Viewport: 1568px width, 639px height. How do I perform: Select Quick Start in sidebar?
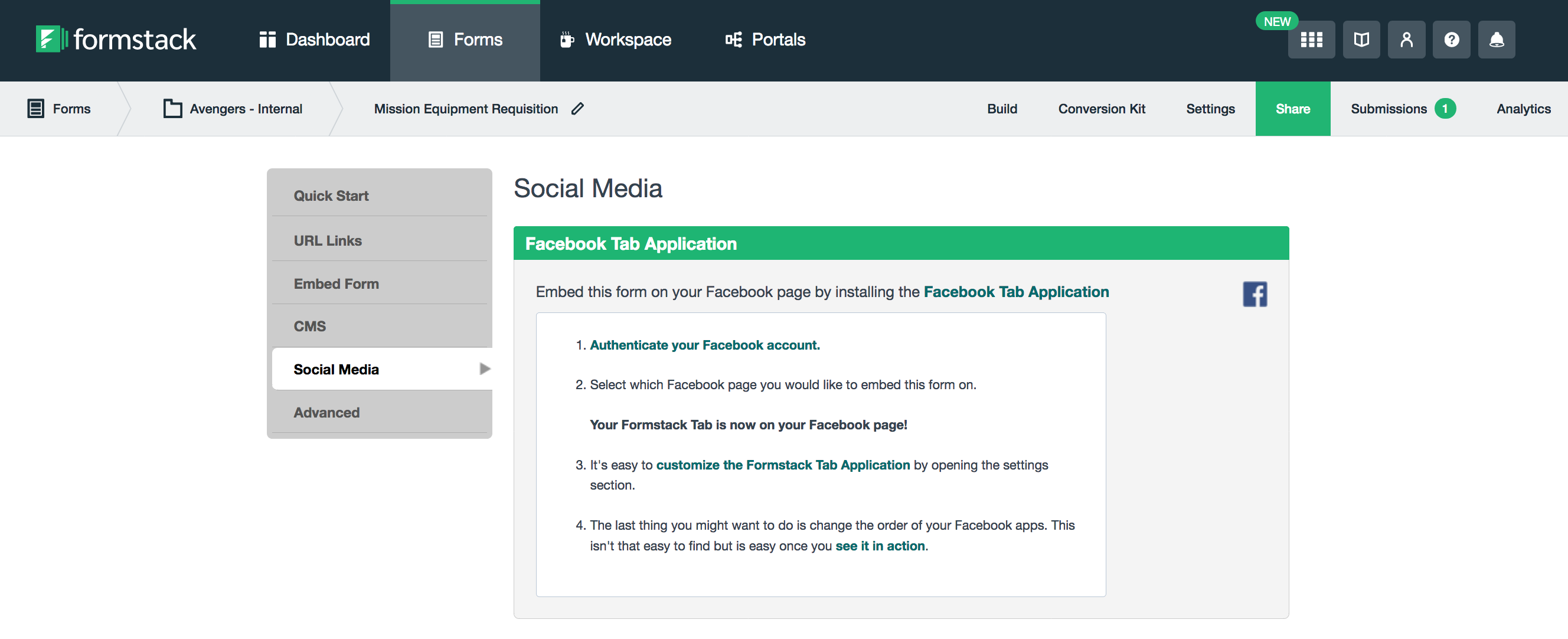click(x=331, y=195)
